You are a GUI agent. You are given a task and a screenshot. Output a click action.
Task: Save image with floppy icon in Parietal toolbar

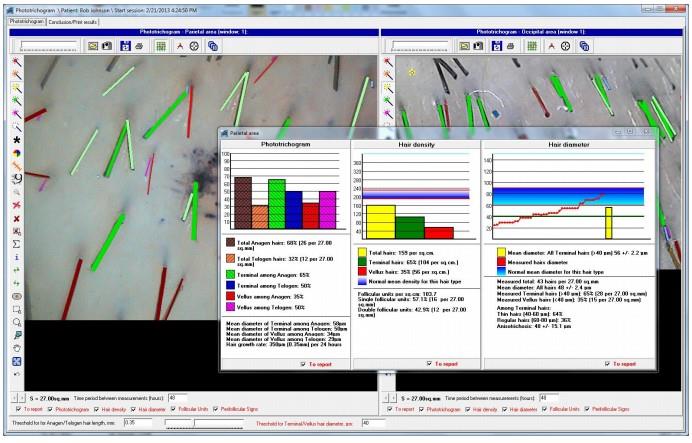point(125,46)
